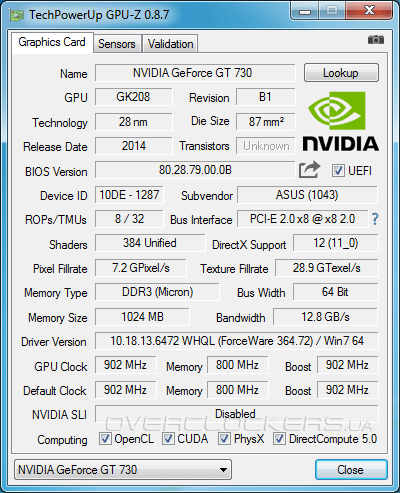Click the Close button
Viewport: 400px width, 493px height.
pos(351,470)
